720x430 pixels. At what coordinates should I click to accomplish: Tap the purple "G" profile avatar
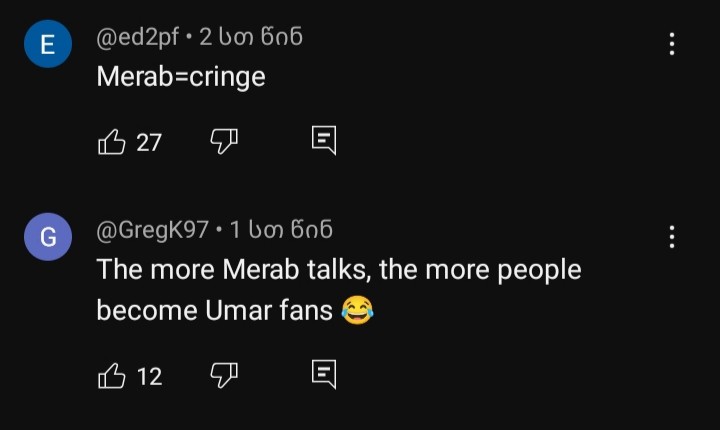pos(48,240)
